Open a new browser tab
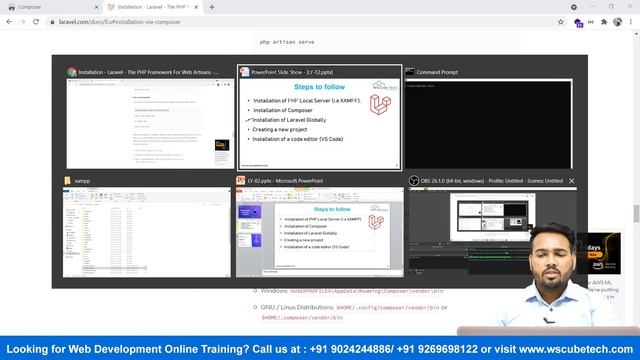Image resolution: width=640 pixels, height=360 pixels. pos(212,7)
